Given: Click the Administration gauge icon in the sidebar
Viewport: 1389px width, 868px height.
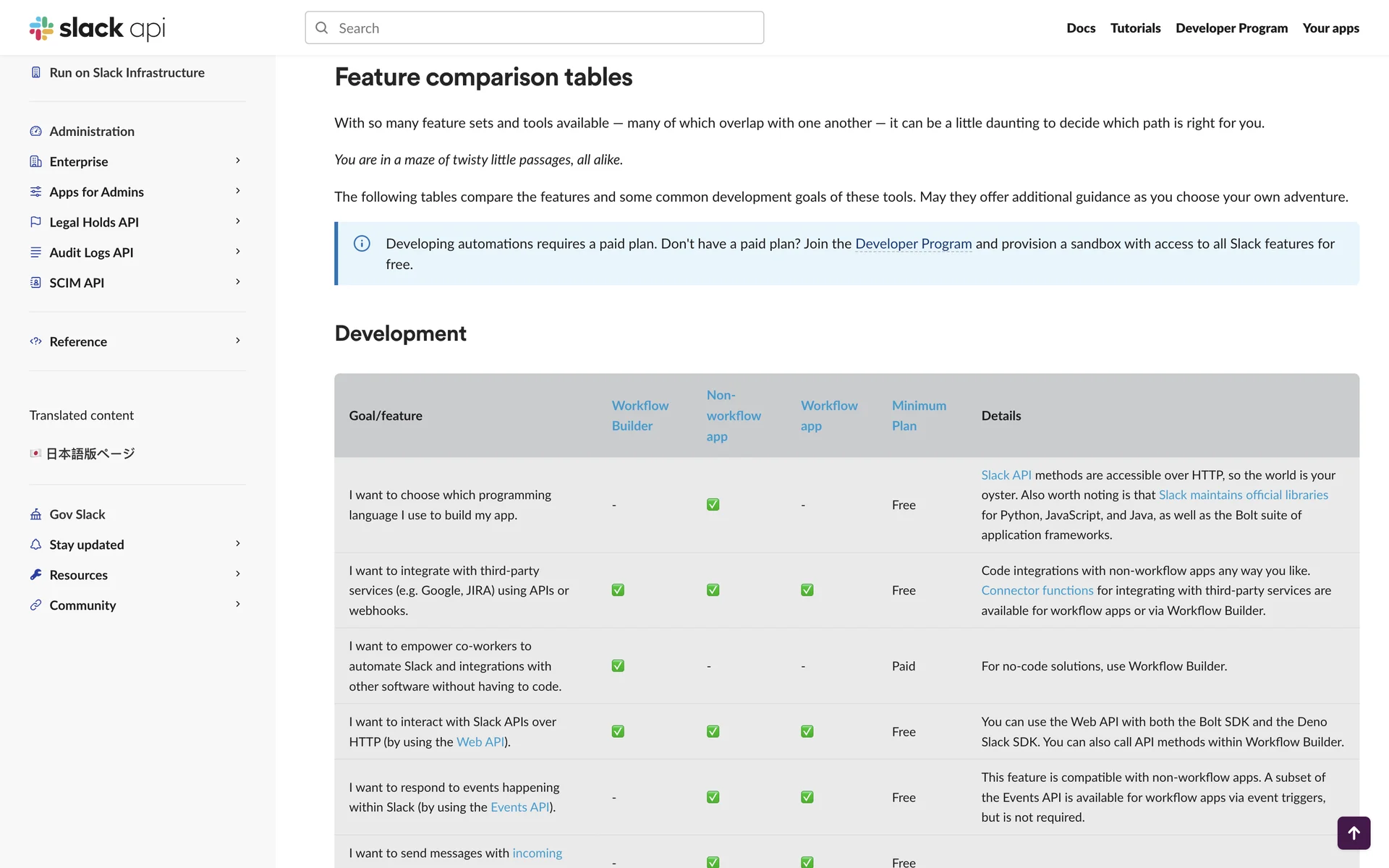Looking at the screenshot, I should click(35, 131).
